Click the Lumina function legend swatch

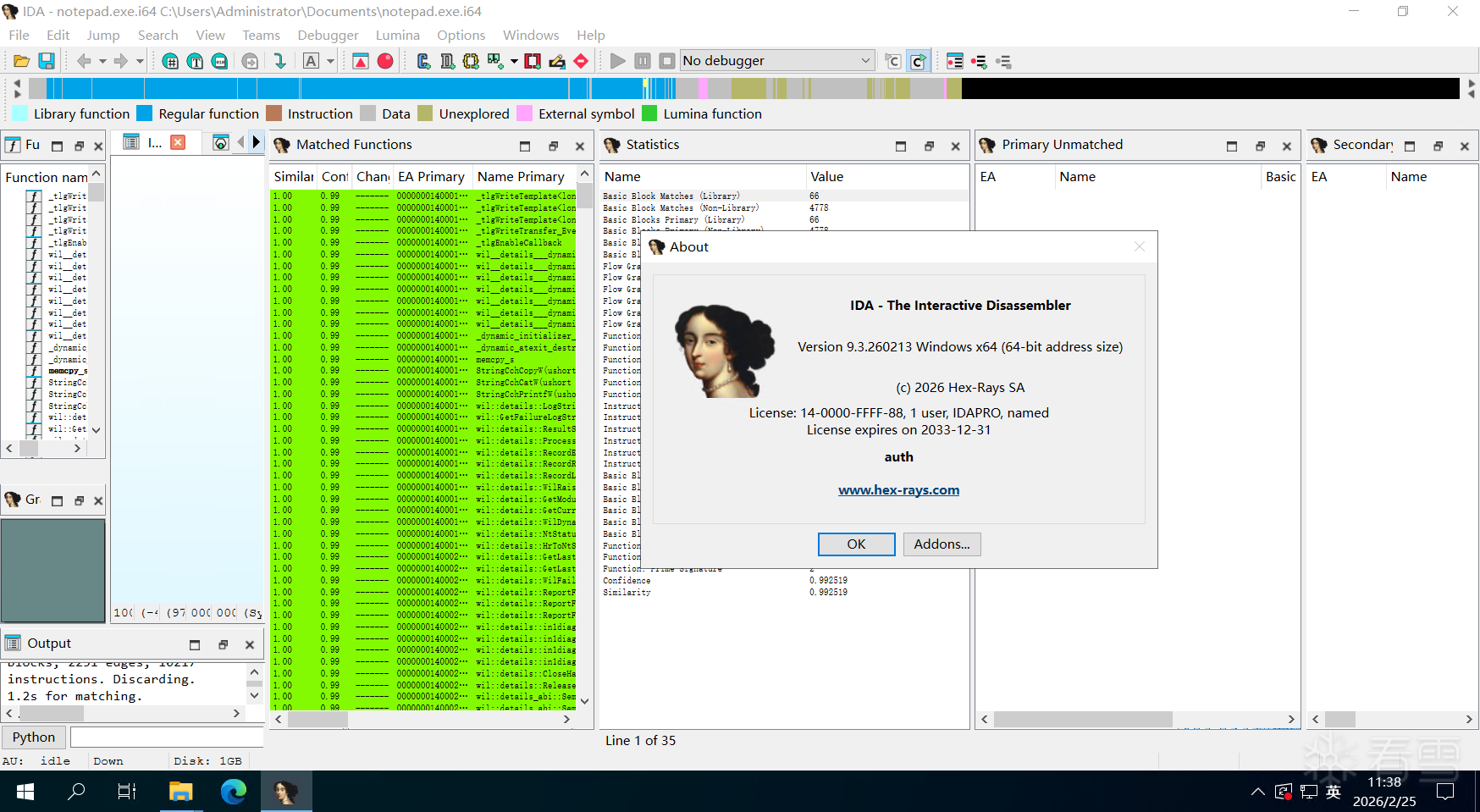pos(649,113)
